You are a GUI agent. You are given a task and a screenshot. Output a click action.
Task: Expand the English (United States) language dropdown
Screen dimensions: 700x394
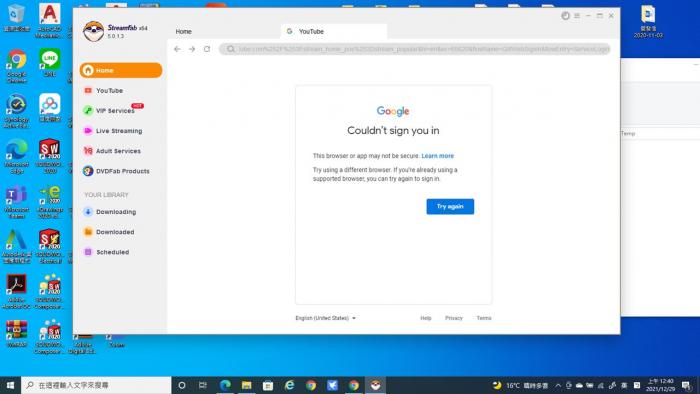coord(325,318)
